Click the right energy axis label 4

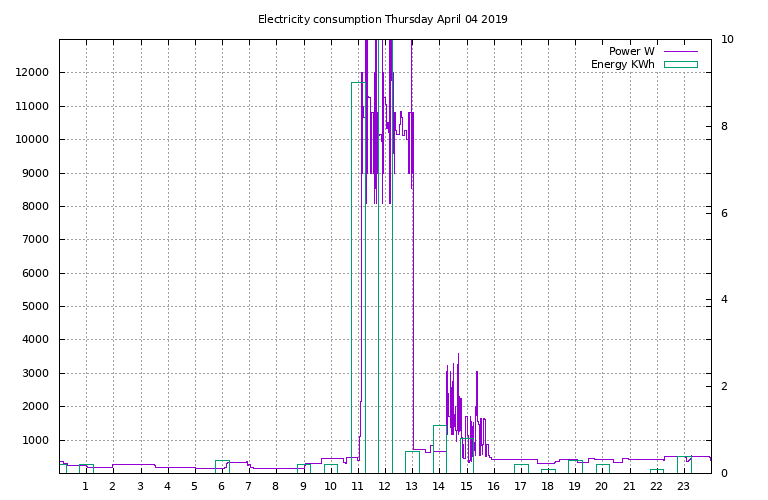coord(724,299)
